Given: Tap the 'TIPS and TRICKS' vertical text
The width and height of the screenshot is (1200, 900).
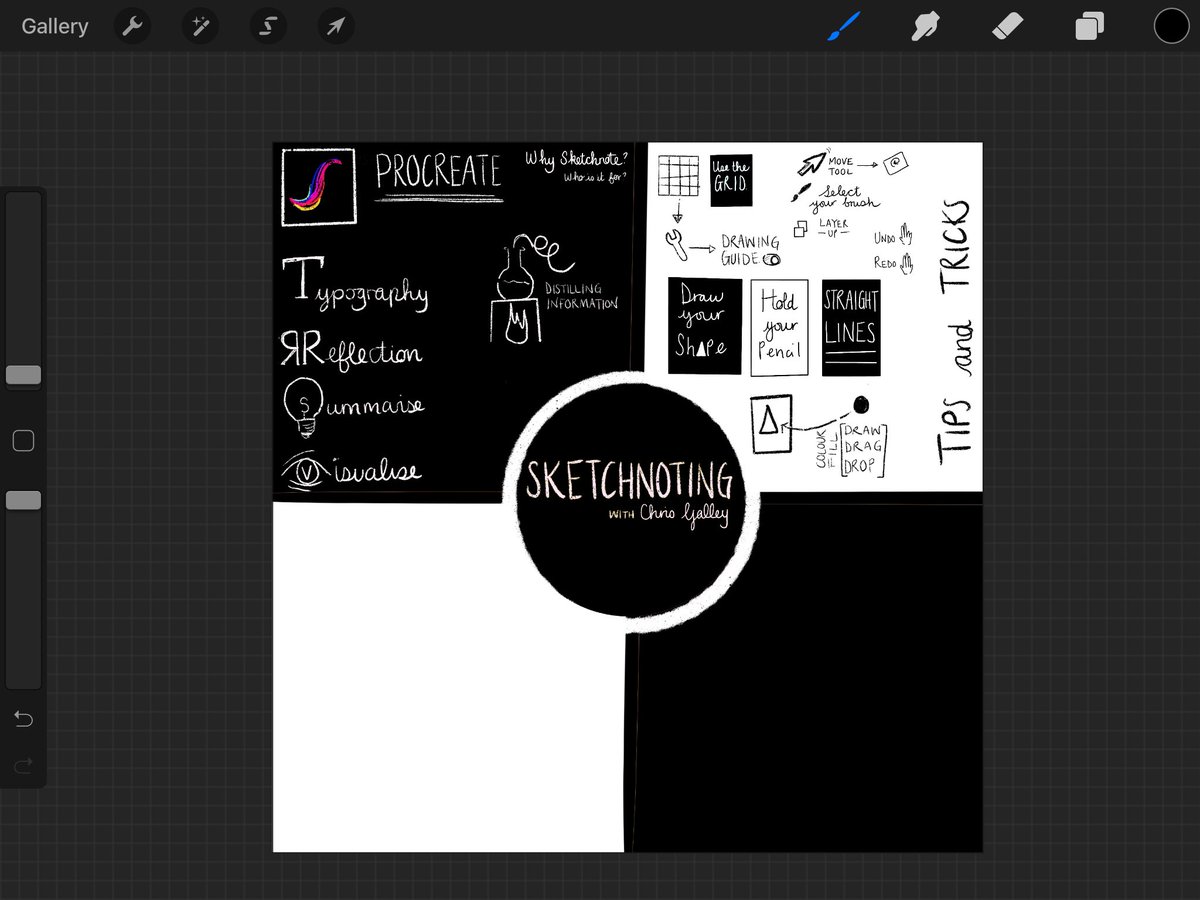Looking at the screenshot, I should (x=955, y=334).
